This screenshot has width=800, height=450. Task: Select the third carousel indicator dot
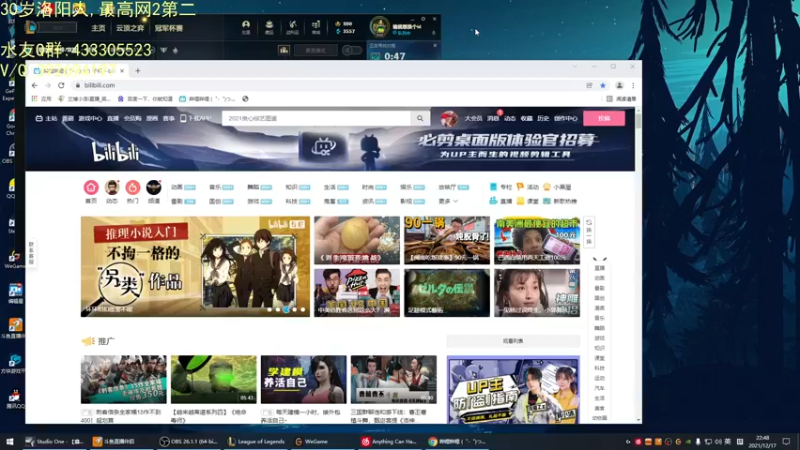coord(286,309)
